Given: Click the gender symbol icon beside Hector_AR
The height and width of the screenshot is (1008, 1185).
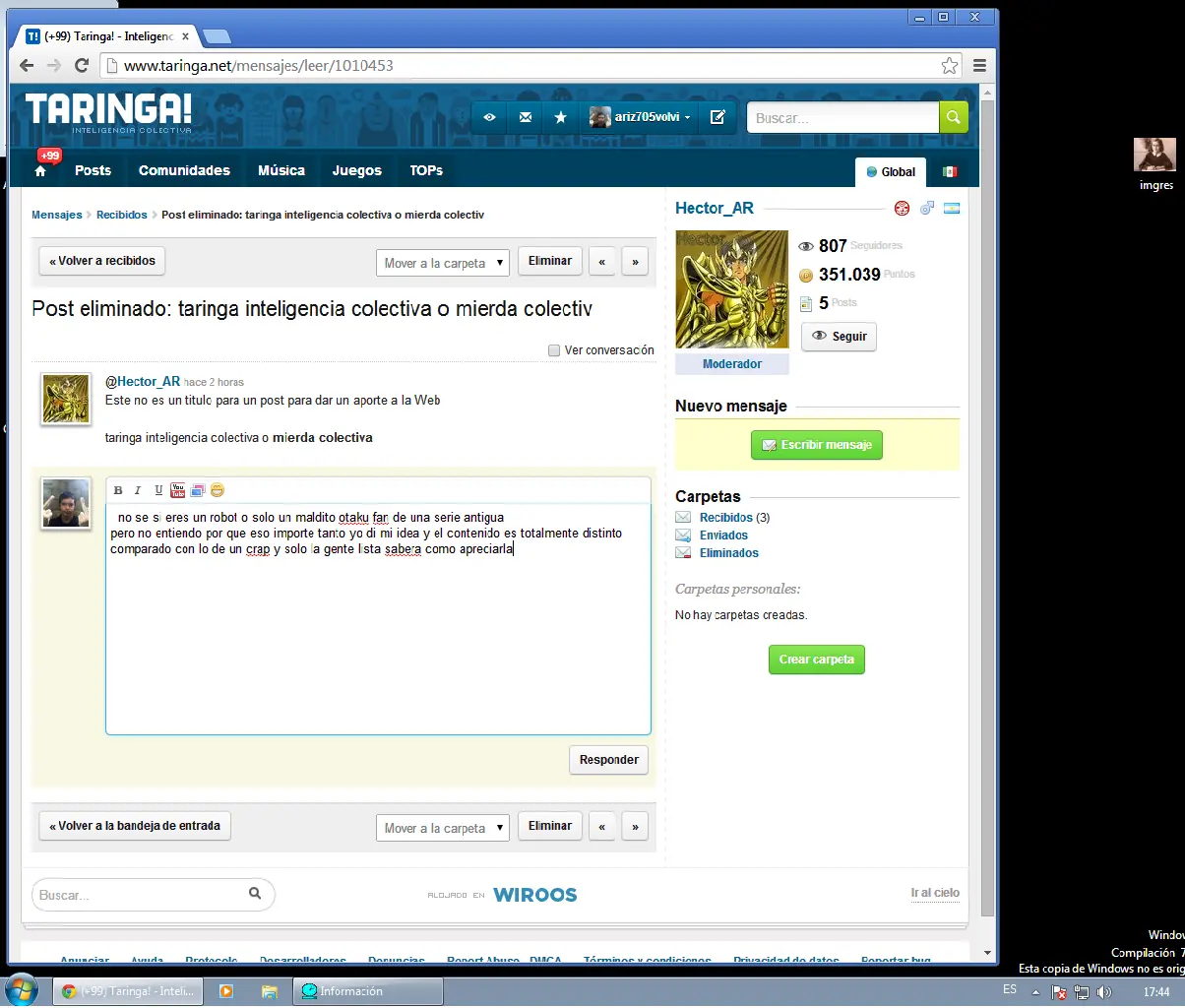Looking at the screenshot, I should coord(927,208).
